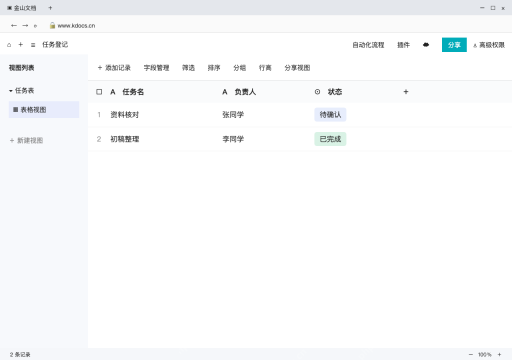Click the browser back arrow
The height and width of the screenshot is (360, 512).
pos(14,25)
